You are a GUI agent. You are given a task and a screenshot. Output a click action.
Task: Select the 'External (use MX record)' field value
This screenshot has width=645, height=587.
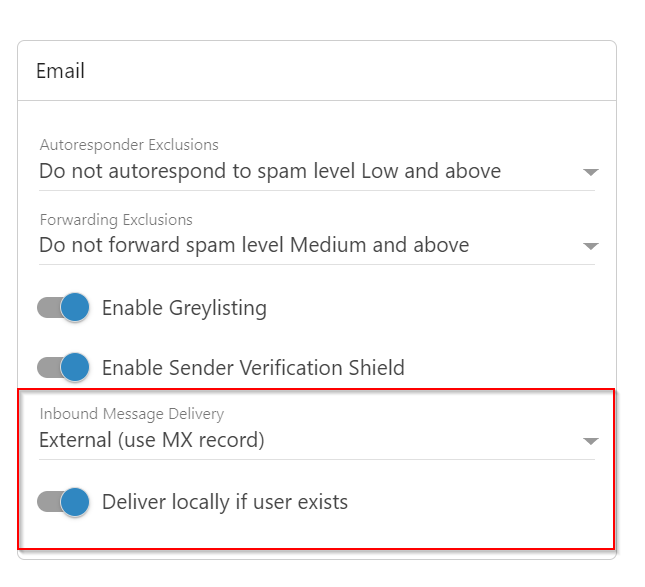point(152,440)
